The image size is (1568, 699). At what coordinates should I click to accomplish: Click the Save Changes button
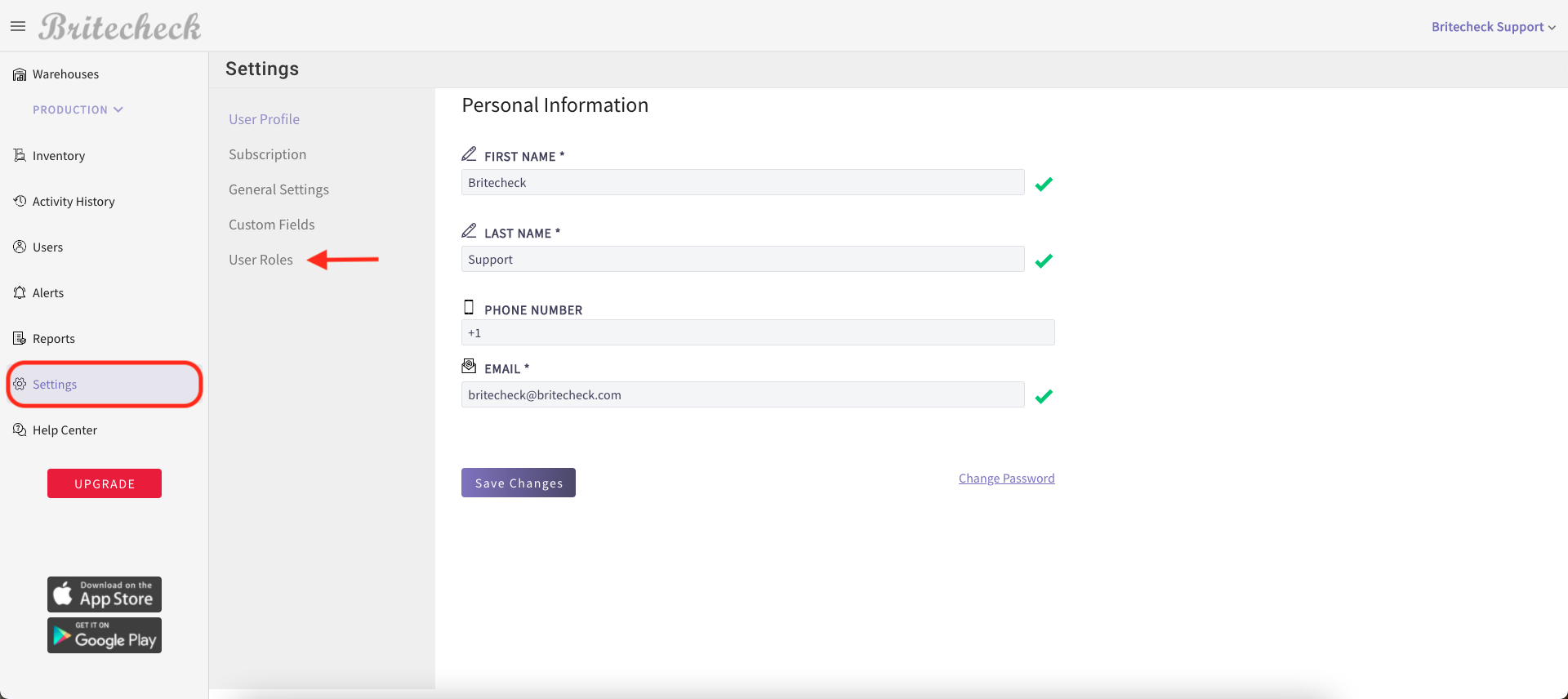pos(519,483)
